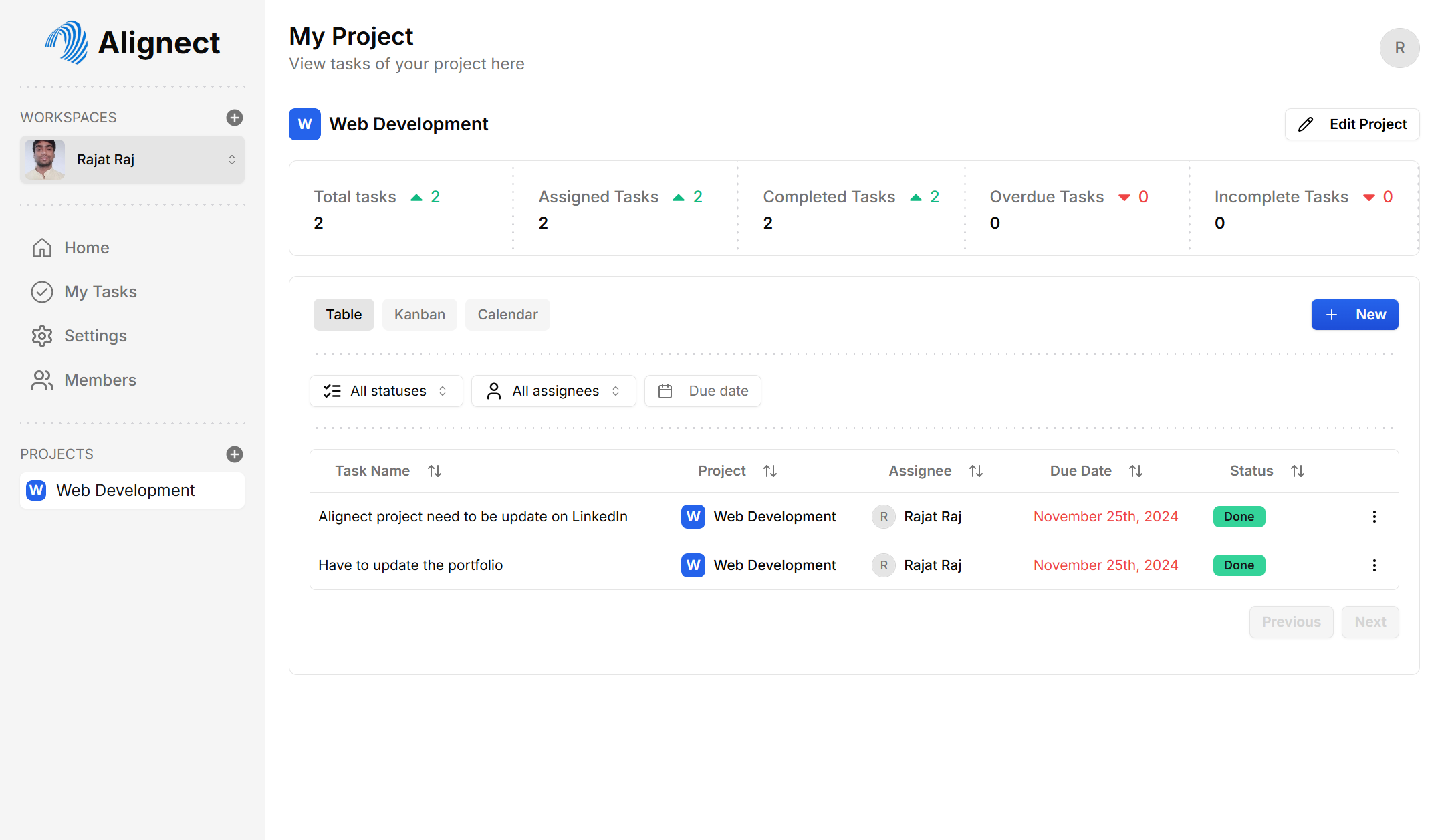
Task: Open My Tasks in sidebar
Action: click(x=132, y=292)
